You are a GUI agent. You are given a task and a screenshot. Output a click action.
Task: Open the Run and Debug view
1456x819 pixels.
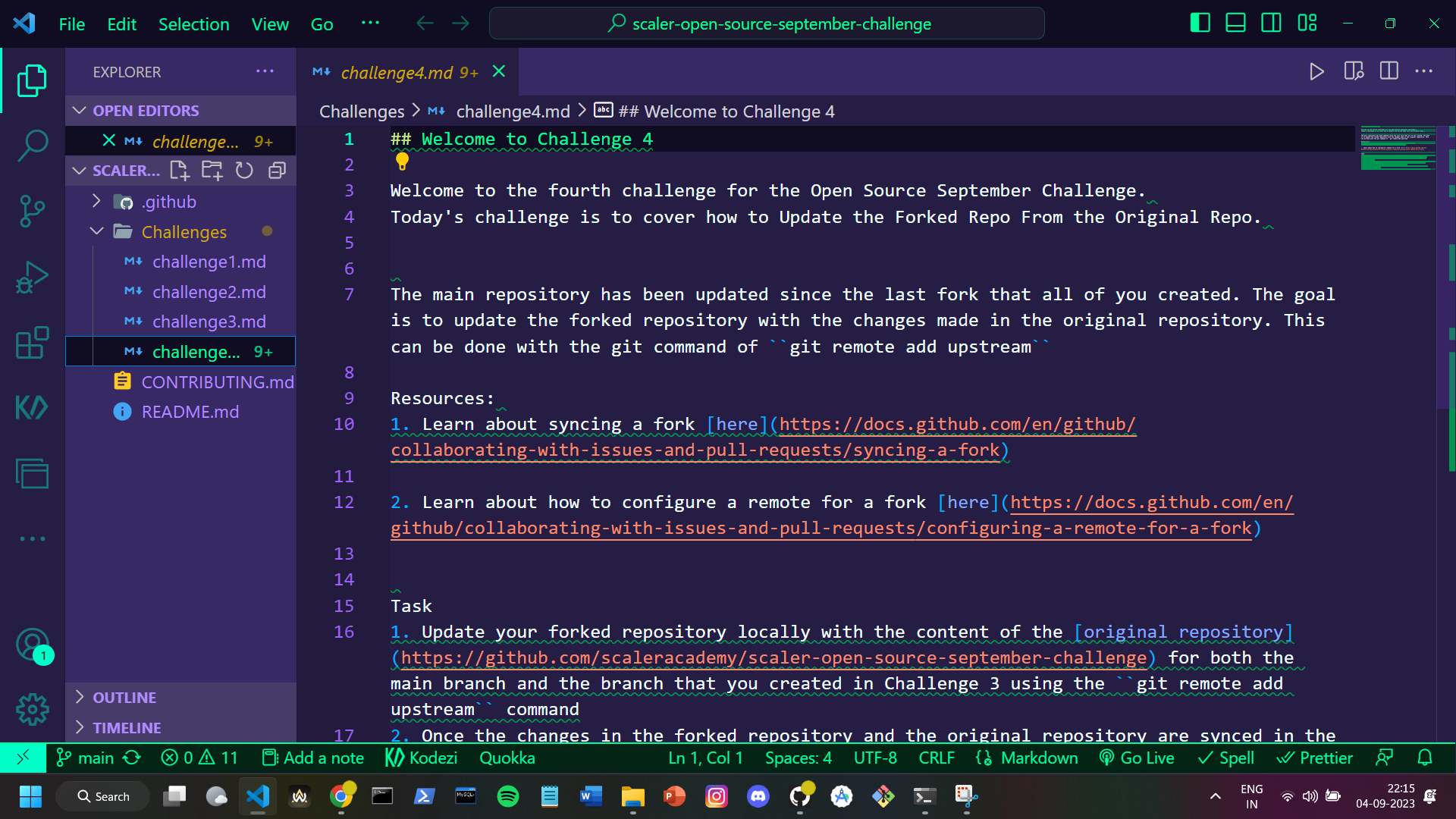point(32,277)
